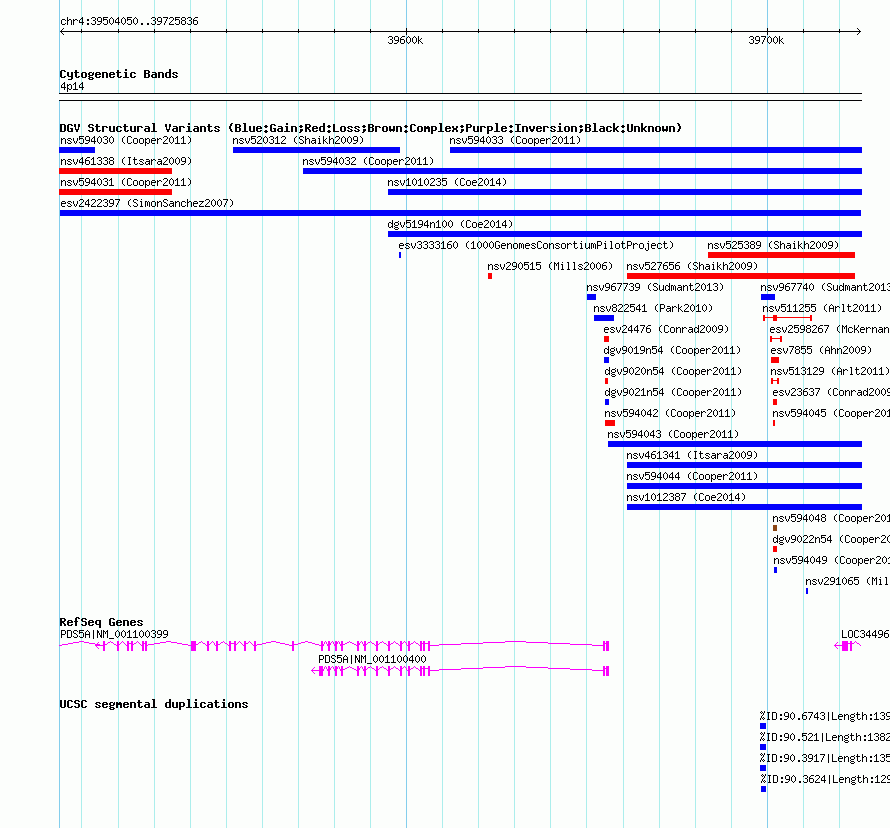890x828 pixels.
Task: Select the nsv594042 (Cooper2011) label
Action: point(670,413)
